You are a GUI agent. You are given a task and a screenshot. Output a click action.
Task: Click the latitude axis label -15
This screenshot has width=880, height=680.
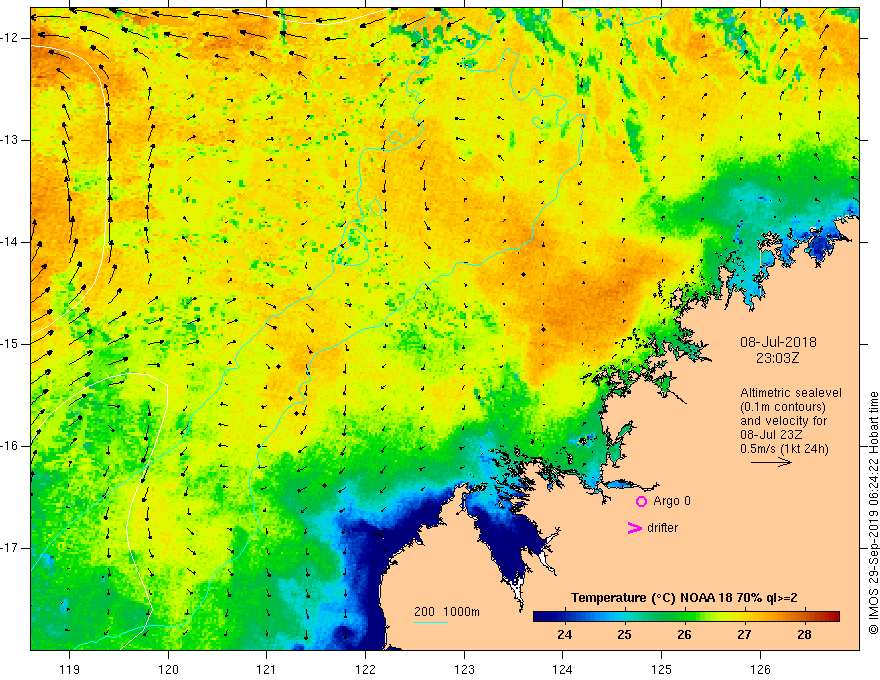click(x=10, y=344)
